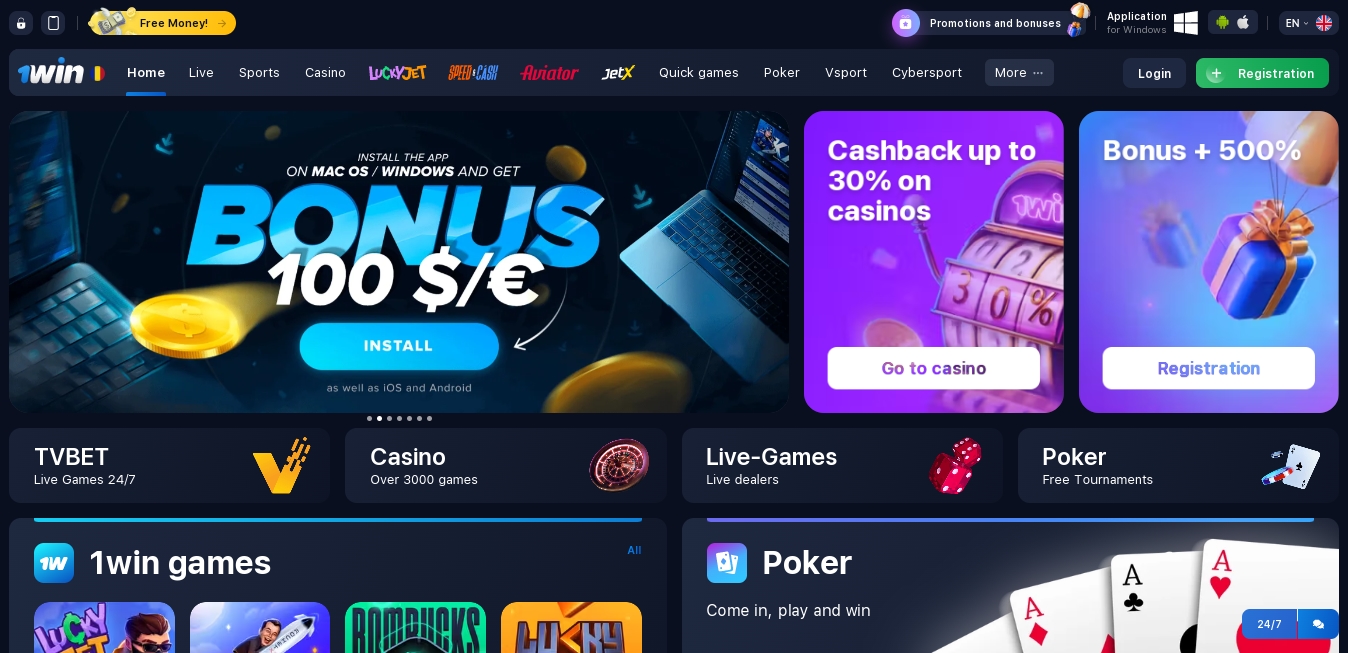
Task: Click the Android app download icon
Action: [1222, 22]
